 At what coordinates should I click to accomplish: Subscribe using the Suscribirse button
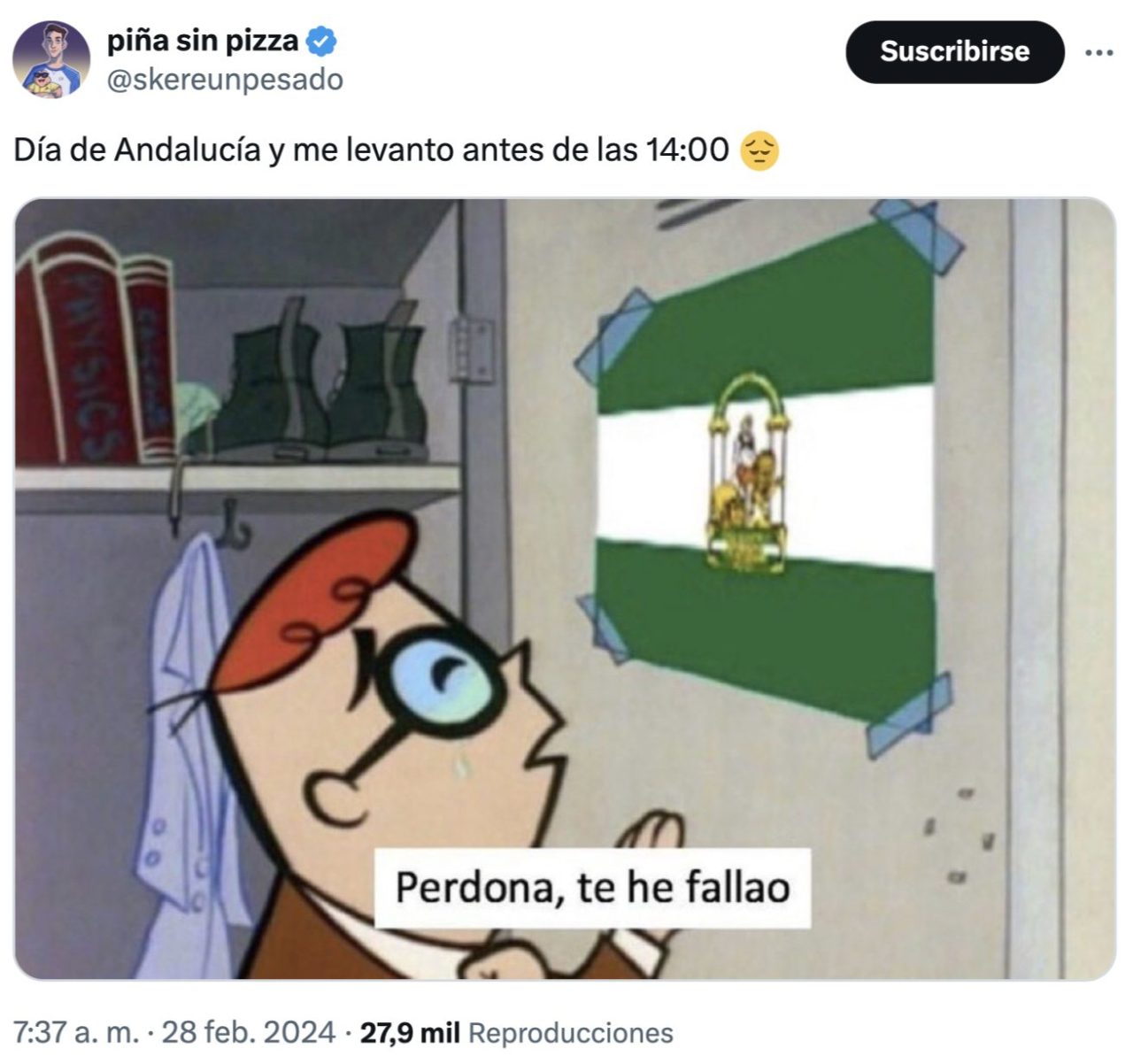pos(955,52)
